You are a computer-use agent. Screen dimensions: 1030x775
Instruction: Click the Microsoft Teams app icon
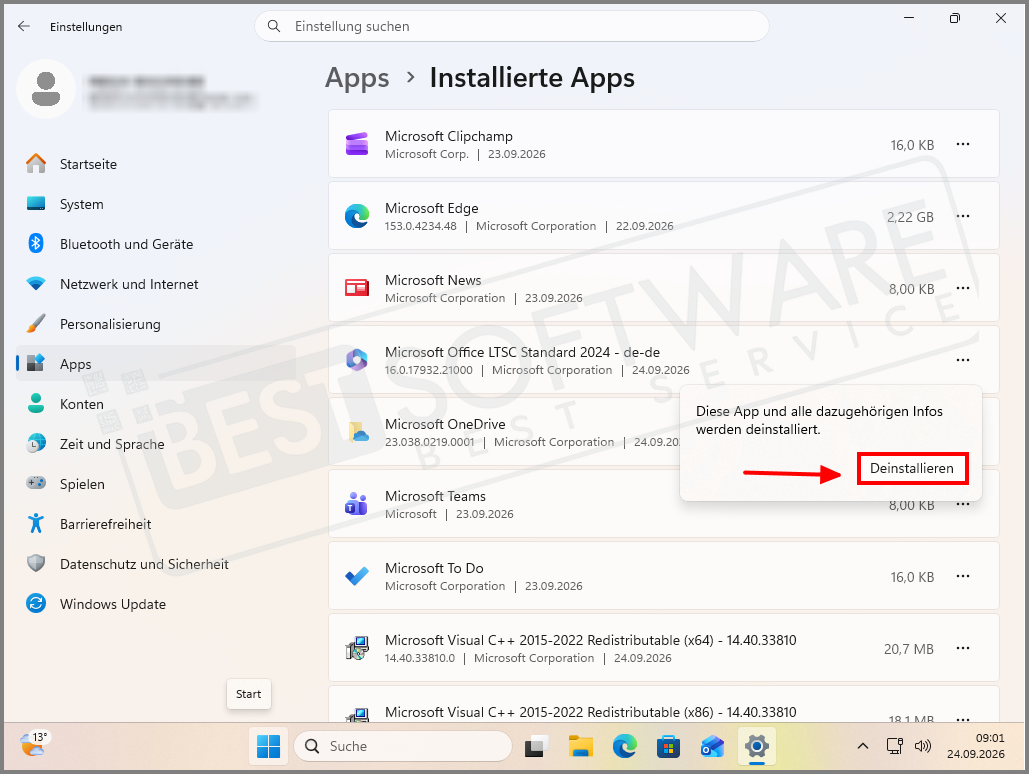357,504
